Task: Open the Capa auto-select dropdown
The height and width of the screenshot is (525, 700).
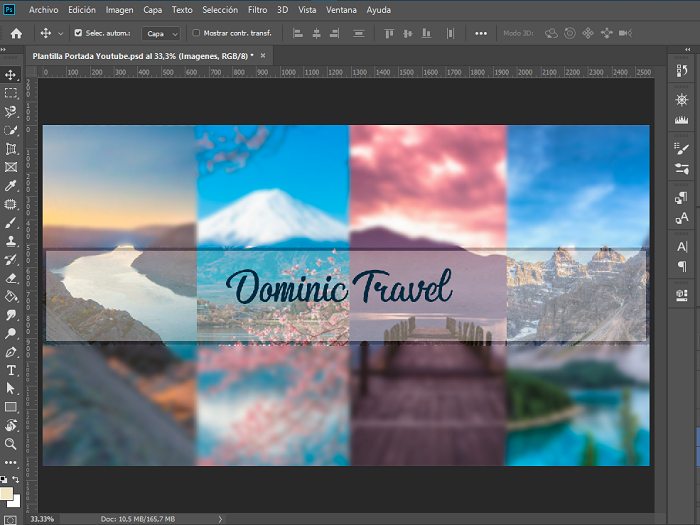Action: click(161, 33)
